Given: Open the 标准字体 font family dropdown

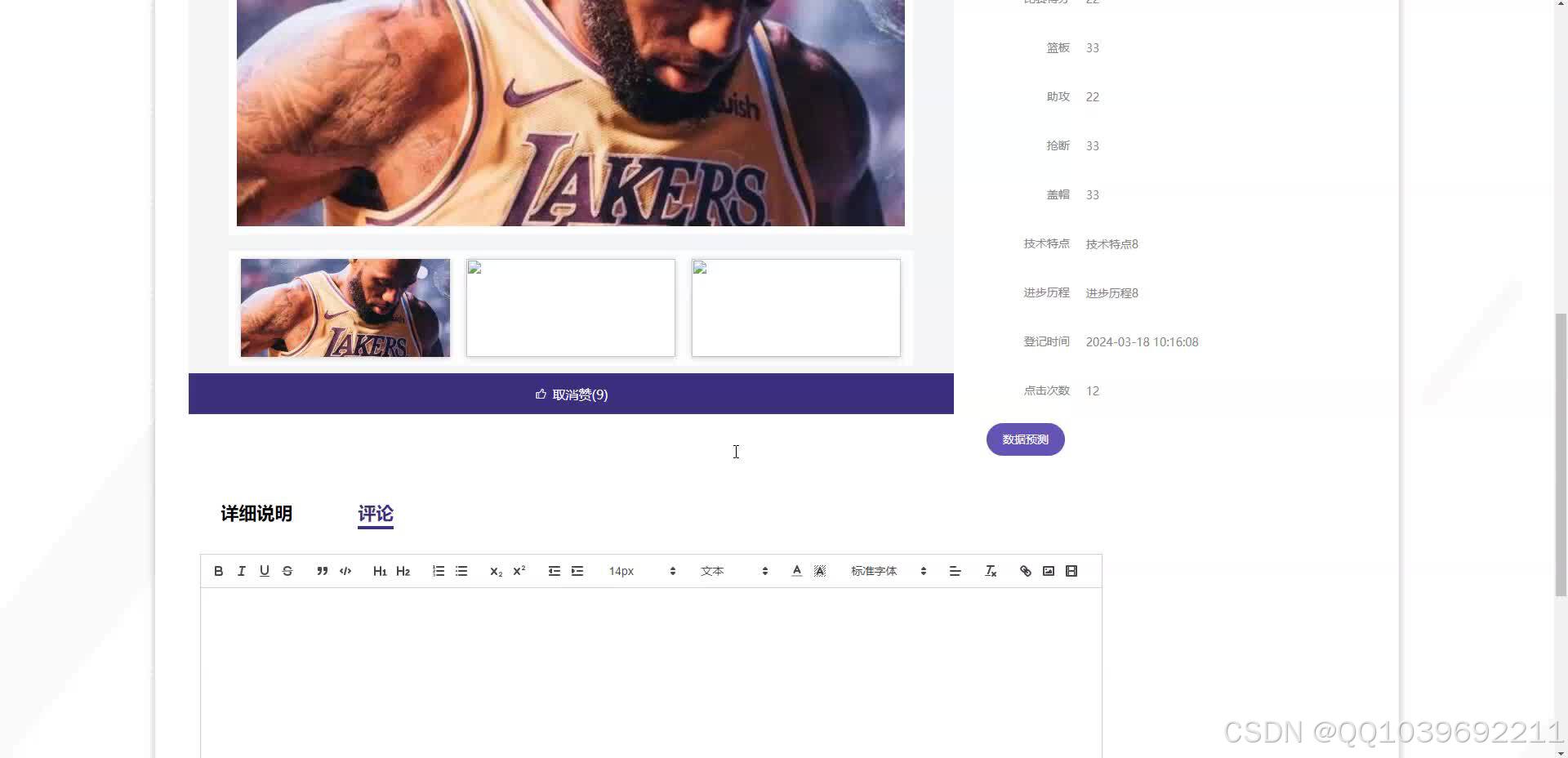Looking at the screenshot, I should (889, 571).
